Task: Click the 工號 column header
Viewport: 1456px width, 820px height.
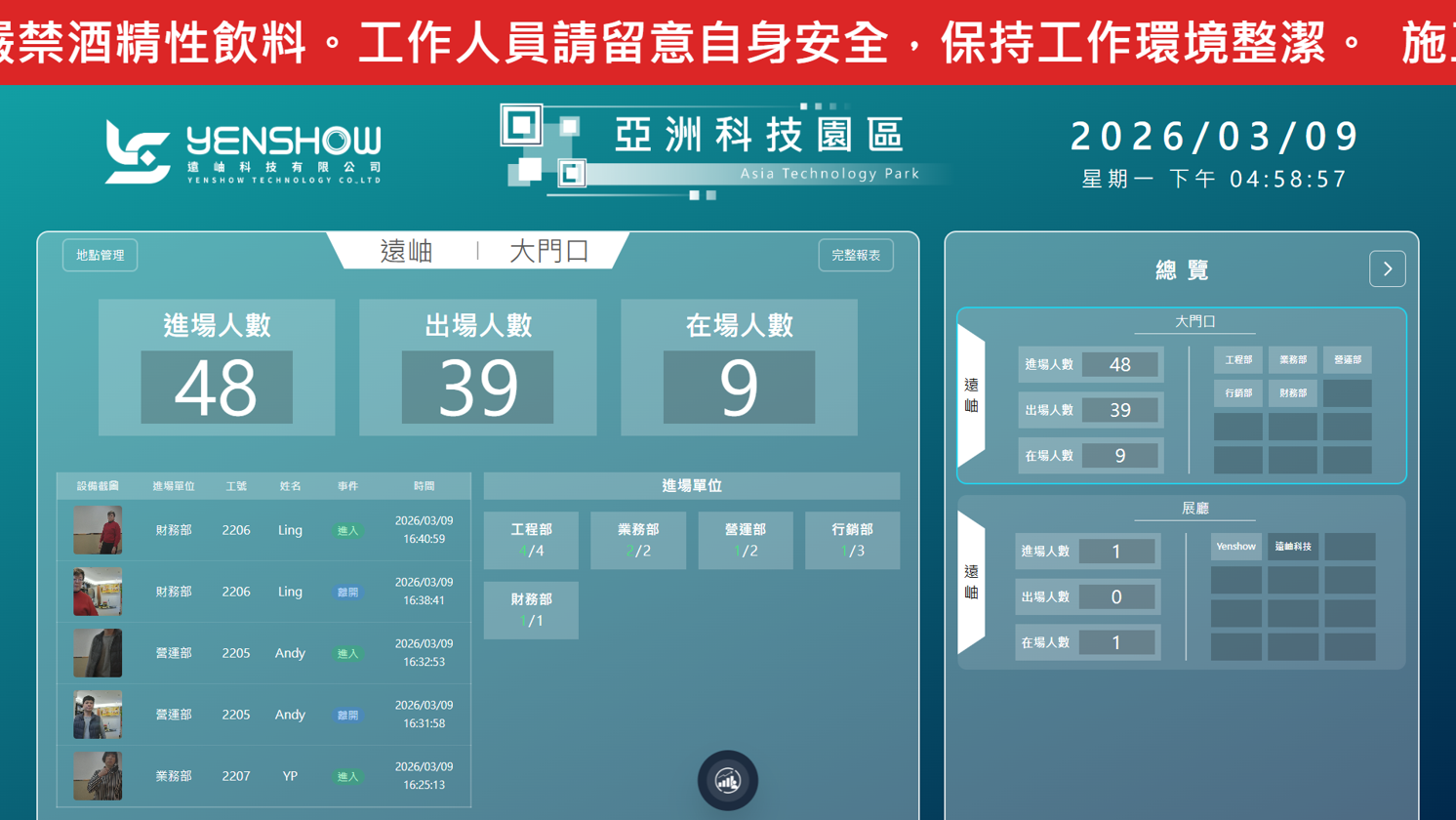Action: click(x=236, y=486)
